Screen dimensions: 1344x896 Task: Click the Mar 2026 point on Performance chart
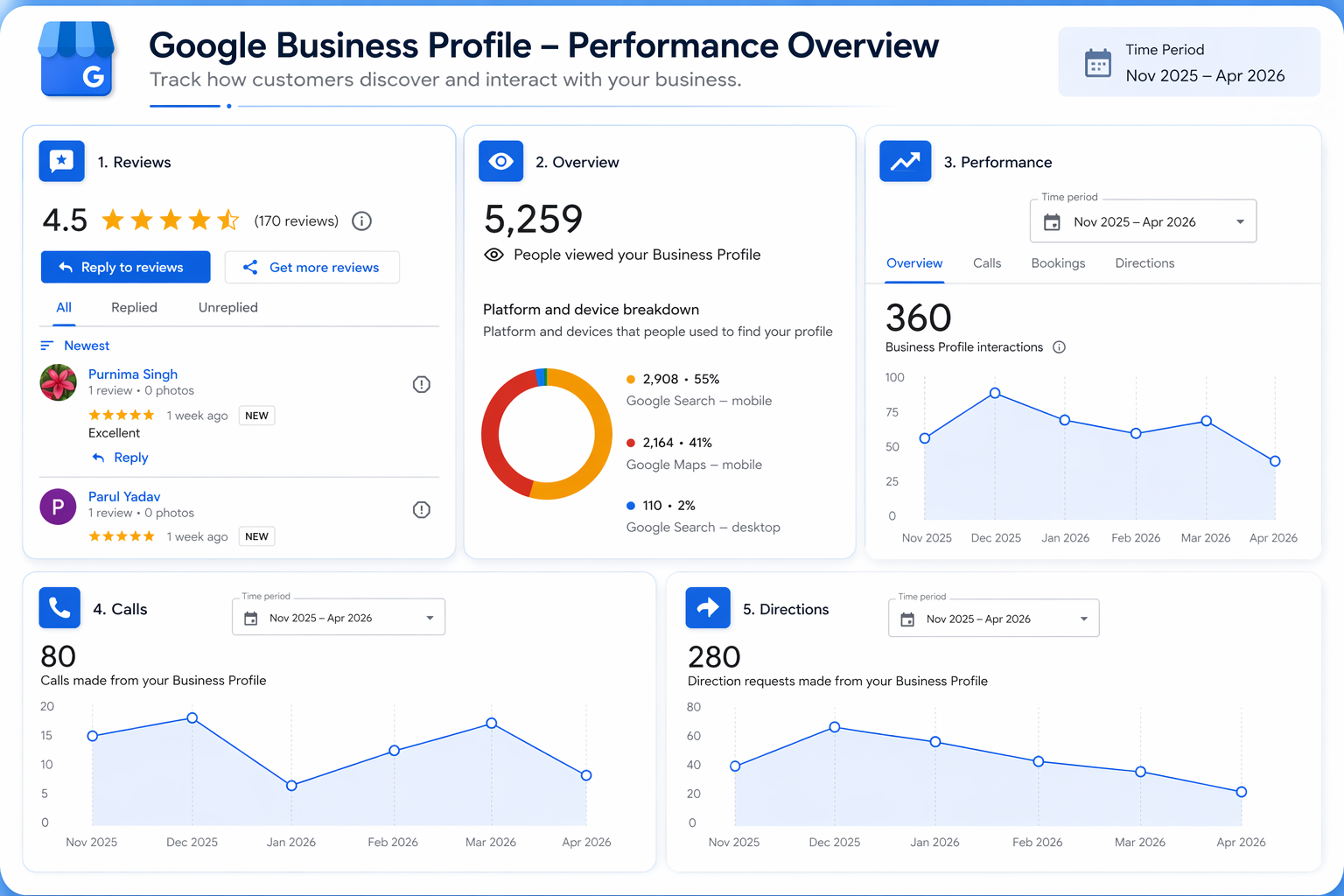coord(1207,421)
